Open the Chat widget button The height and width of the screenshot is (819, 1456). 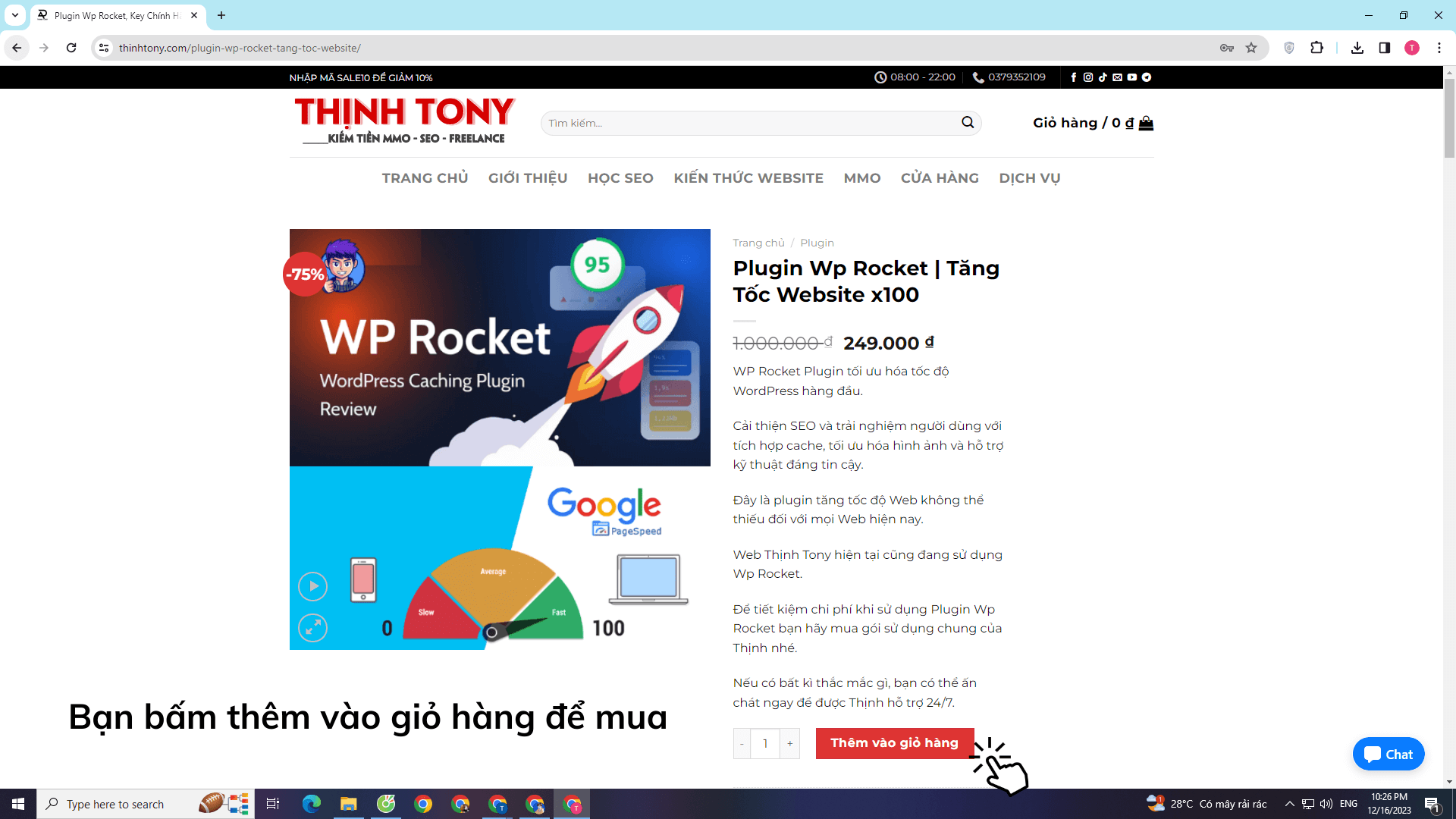(1389, 754)
